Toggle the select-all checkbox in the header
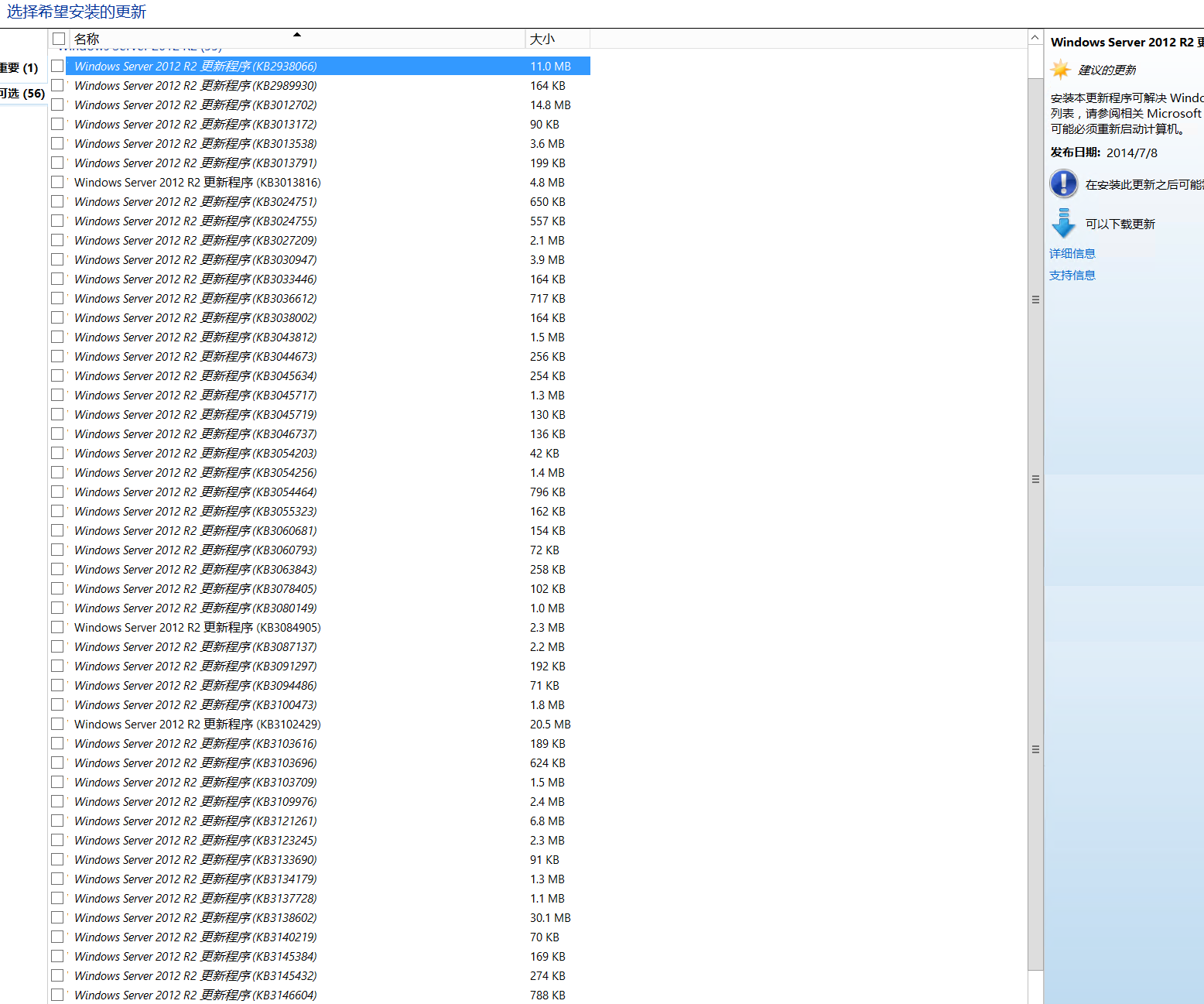 pos(59,39)
